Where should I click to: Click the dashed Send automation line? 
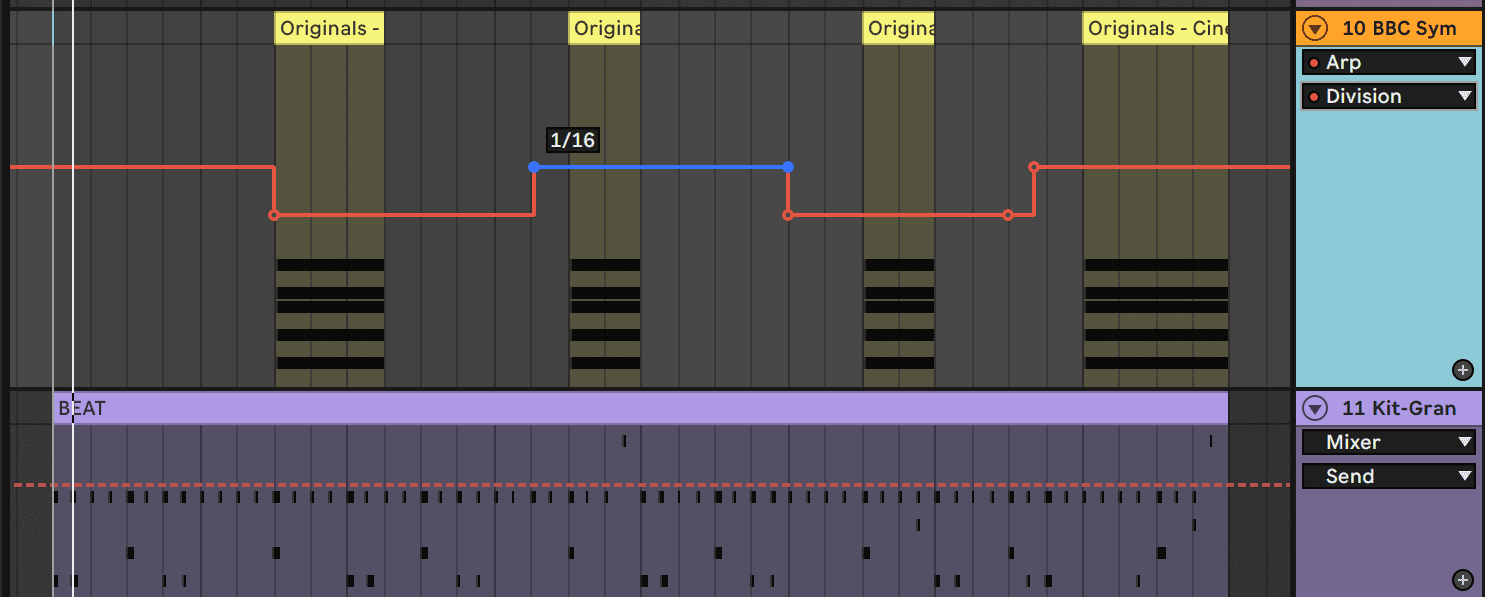pos(650,485)
